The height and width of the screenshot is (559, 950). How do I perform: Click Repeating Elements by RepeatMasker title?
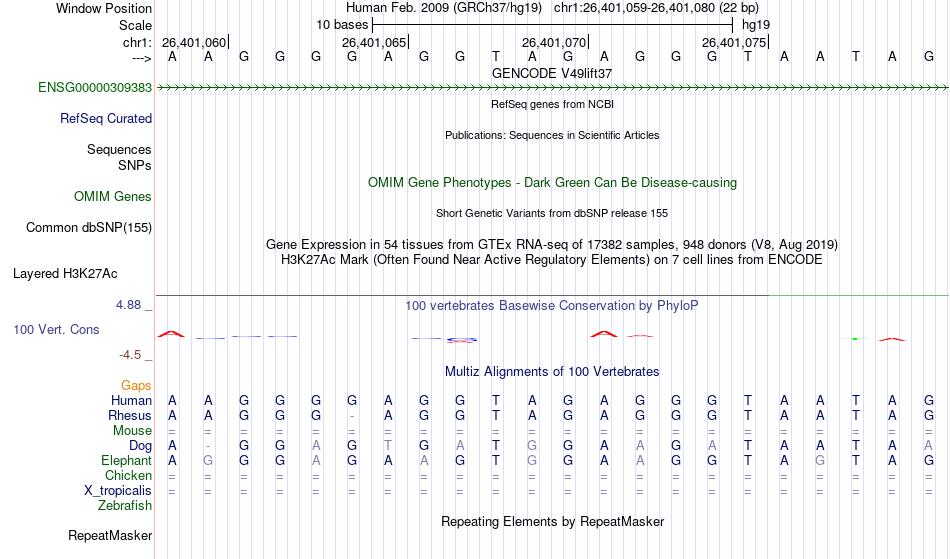pos(552,522)
